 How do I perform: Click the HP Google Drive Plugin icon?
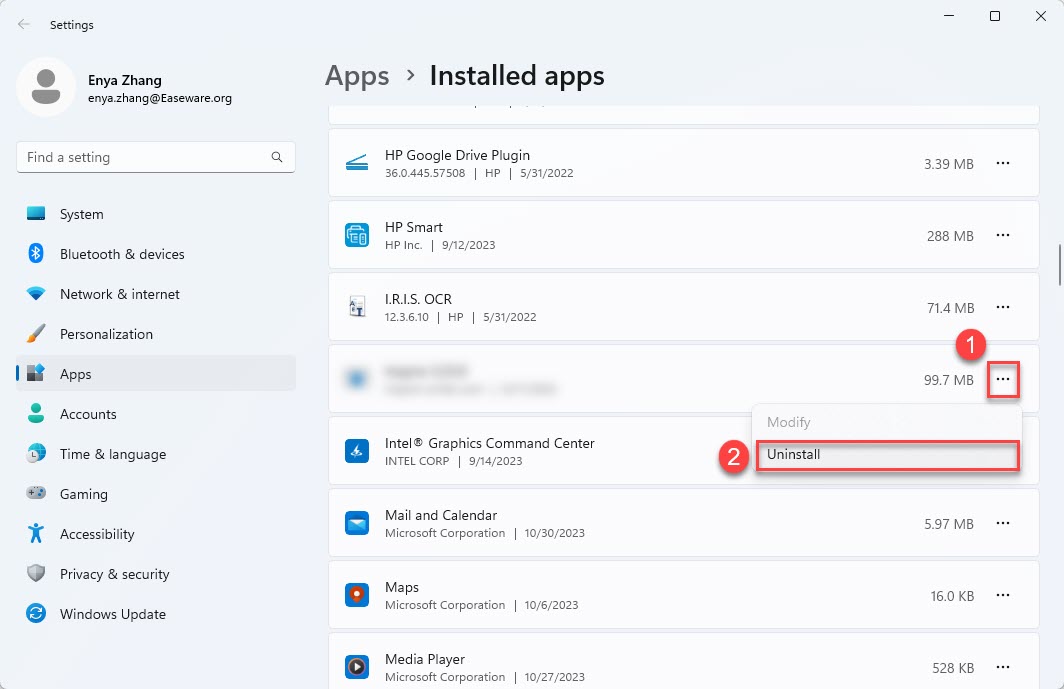pyautogui.click(x=357, y=163)
